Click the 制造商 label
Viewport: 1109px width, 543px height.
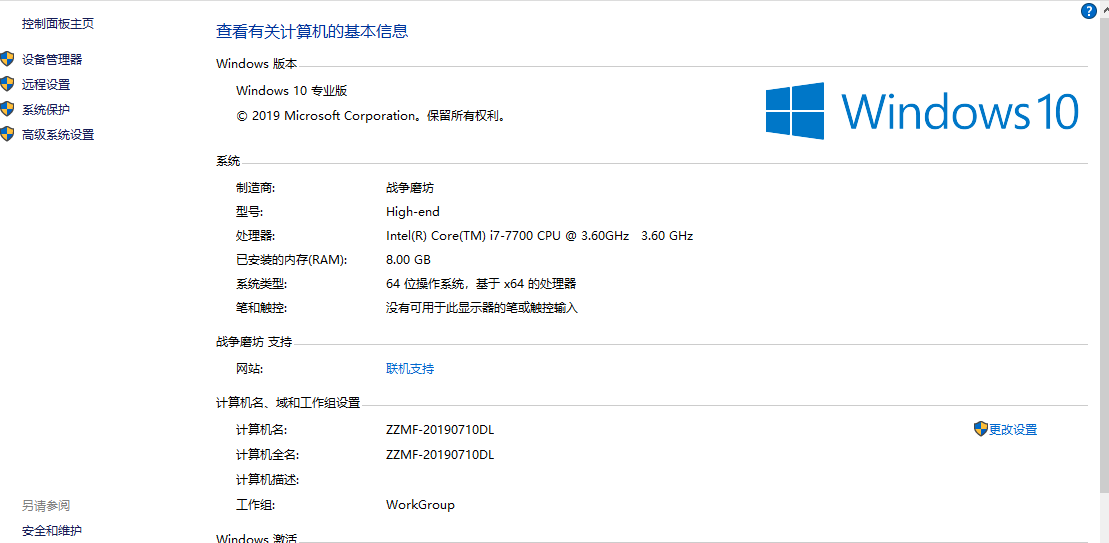click(255, 188)
